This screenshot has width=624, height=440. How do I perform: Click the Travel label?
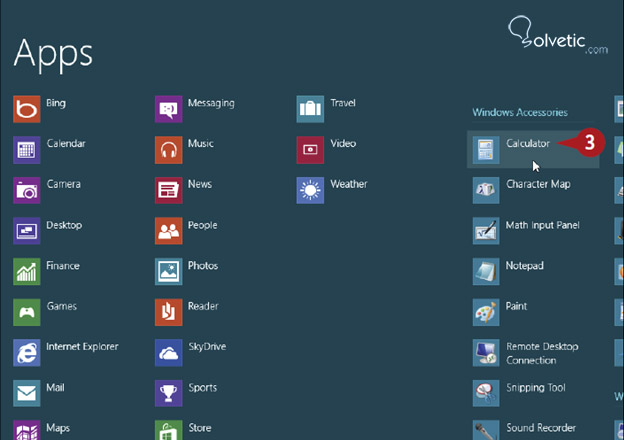click(343, 103)
